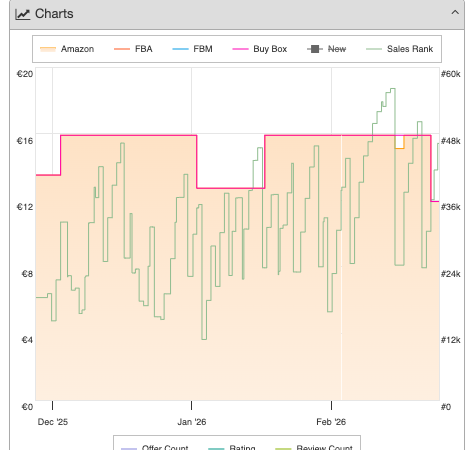Toggle the Buy Box legend series

click(x=260, y=49)
